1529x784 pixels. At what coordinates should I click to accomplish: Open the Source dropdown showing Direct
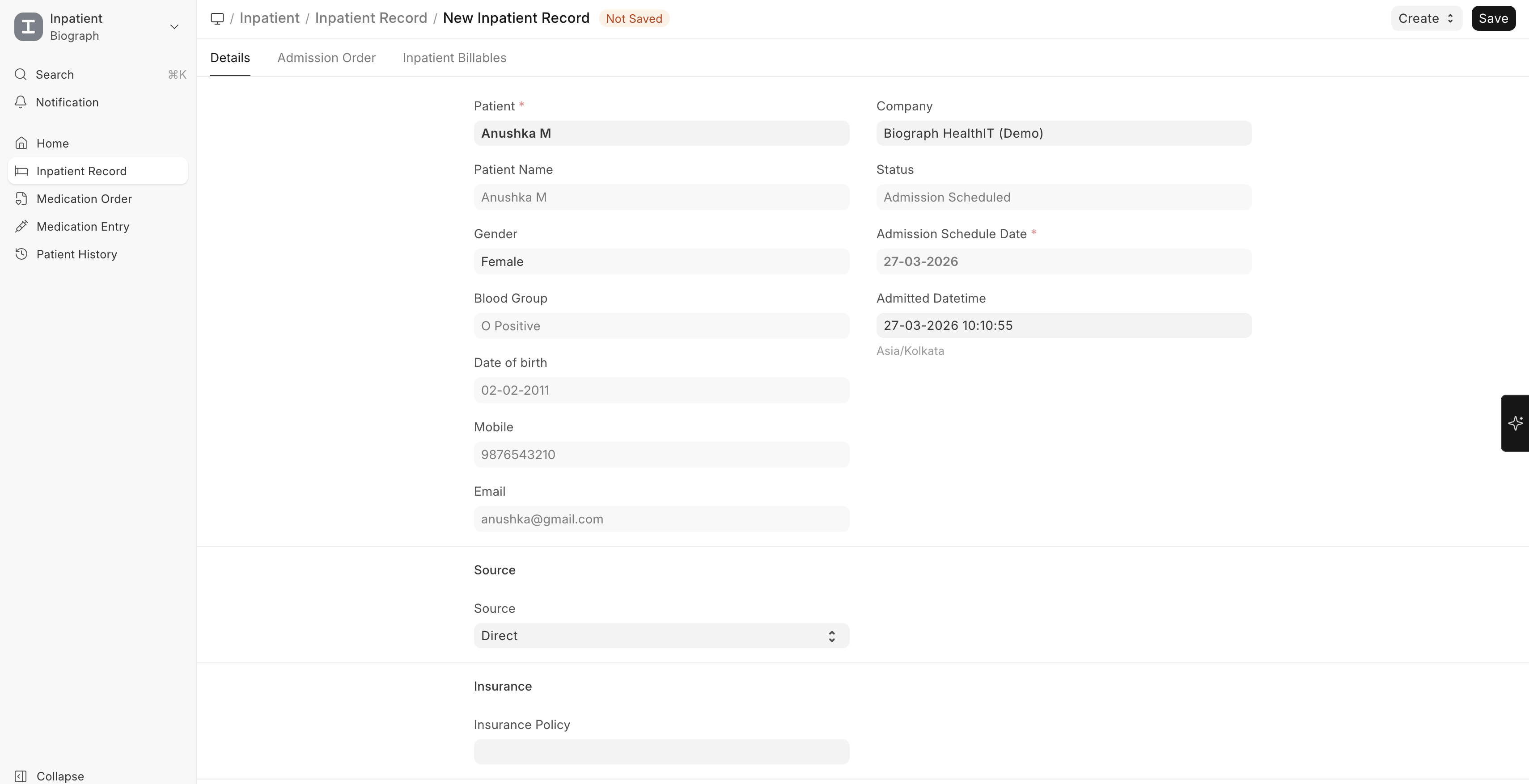[x=661, y=635]
